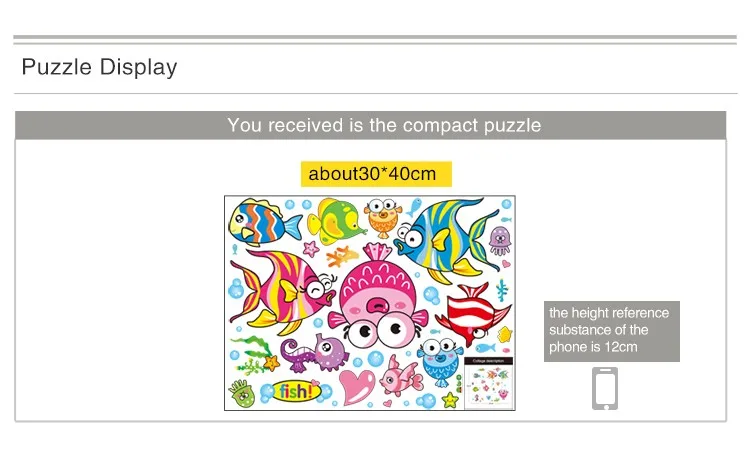Select the orange coral sticker
This screenshot has width=750, height=458.
tap(342, 256)
